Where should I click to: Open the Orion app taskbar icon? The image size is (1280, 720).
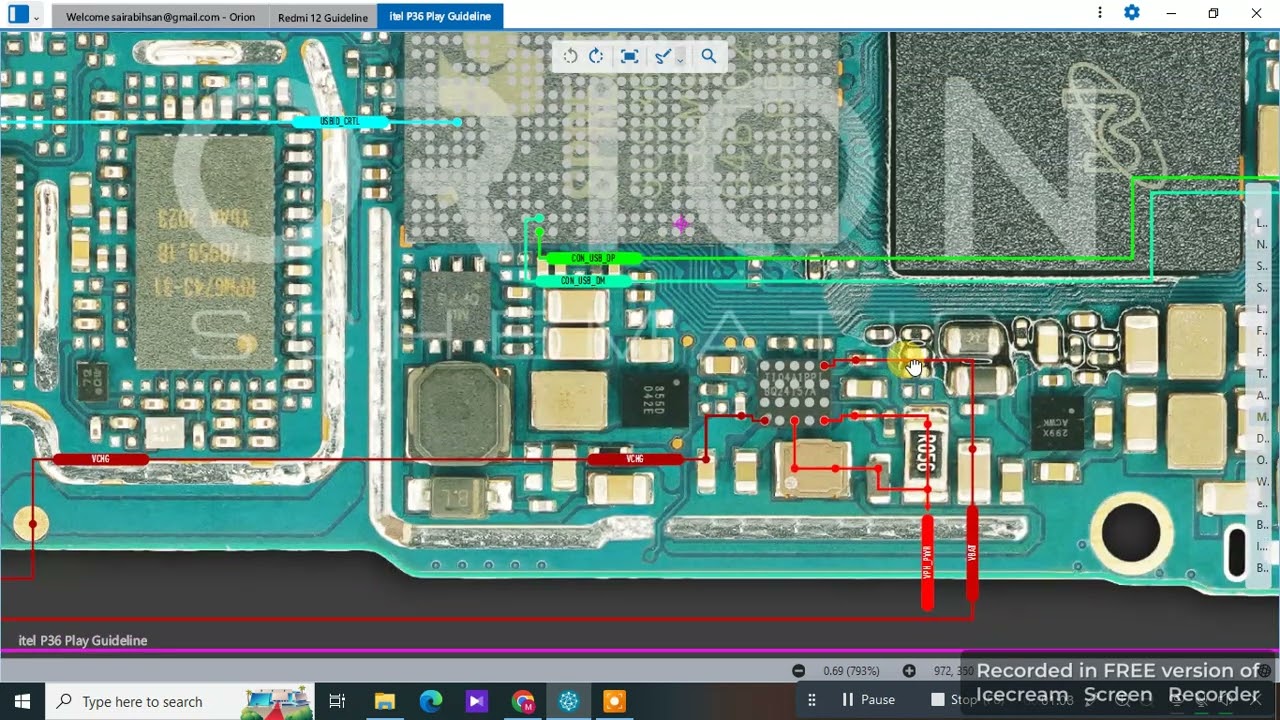569,701
